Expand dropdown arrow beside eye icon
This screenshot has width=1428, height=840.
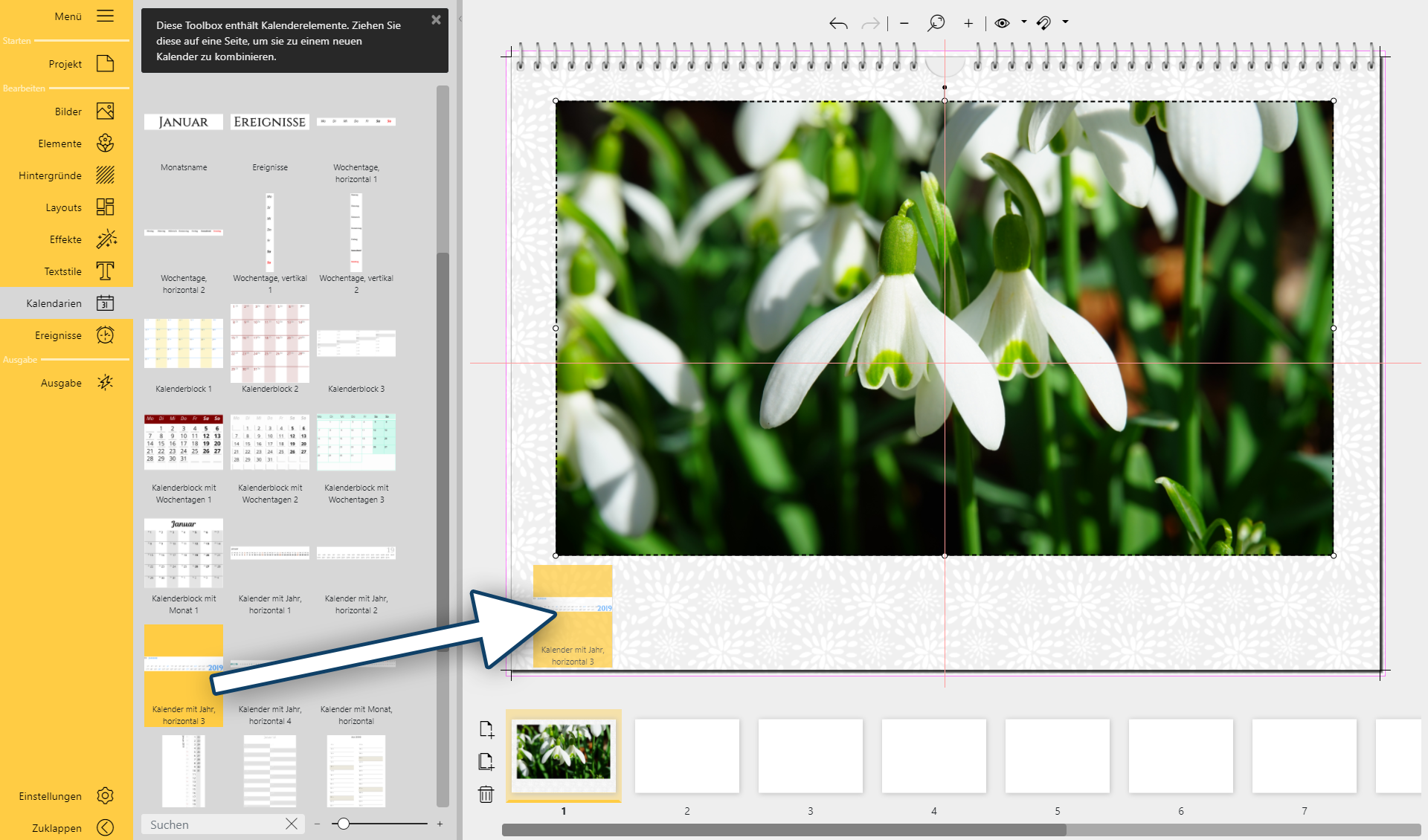point(1023,22)
